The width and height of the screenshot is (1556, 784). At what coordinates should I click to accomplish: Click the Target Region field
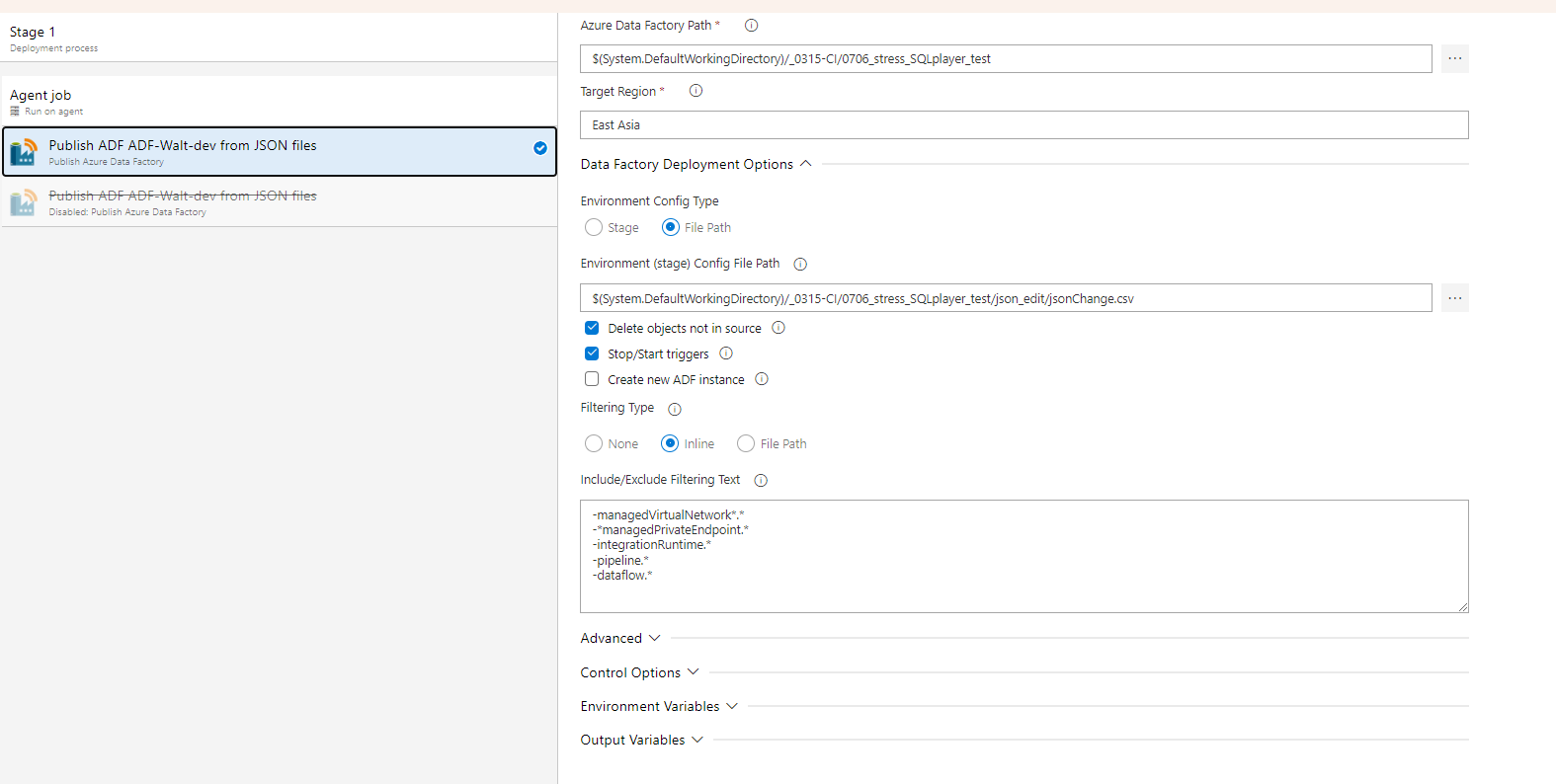(x=1024, y=124)
